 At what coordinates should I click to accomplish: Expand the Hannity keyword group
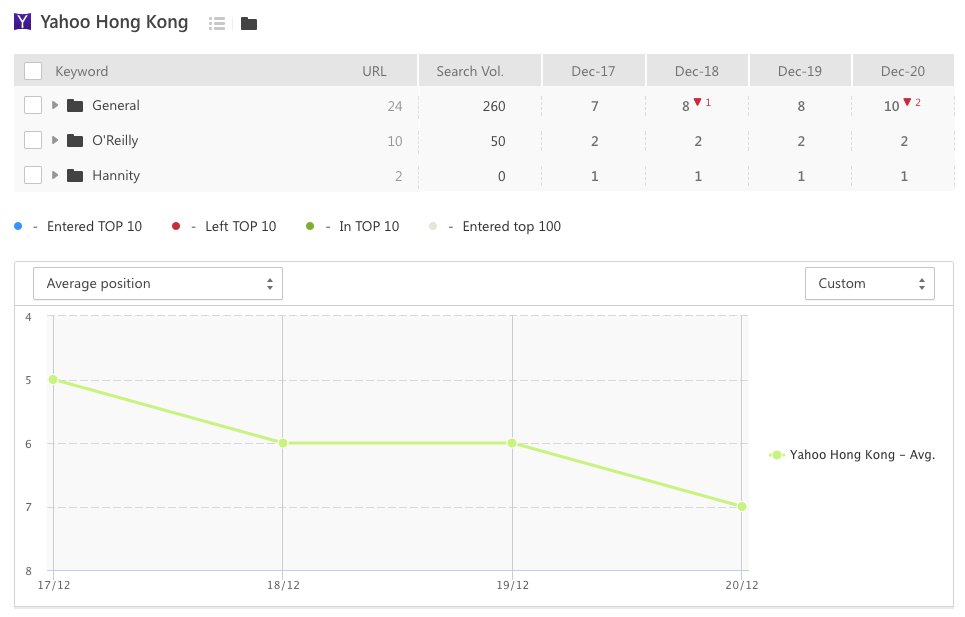[x=55, y=175]
